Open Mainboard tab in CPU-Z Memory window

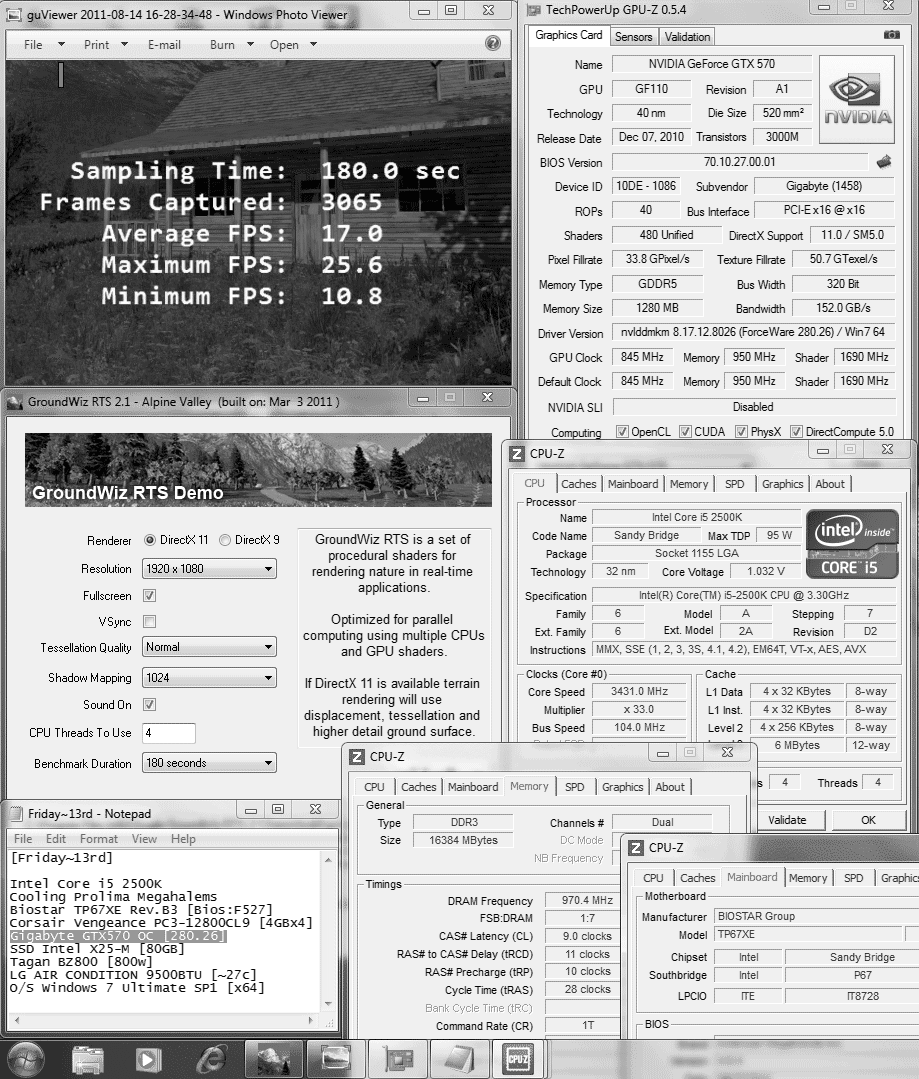click(473, 787)
